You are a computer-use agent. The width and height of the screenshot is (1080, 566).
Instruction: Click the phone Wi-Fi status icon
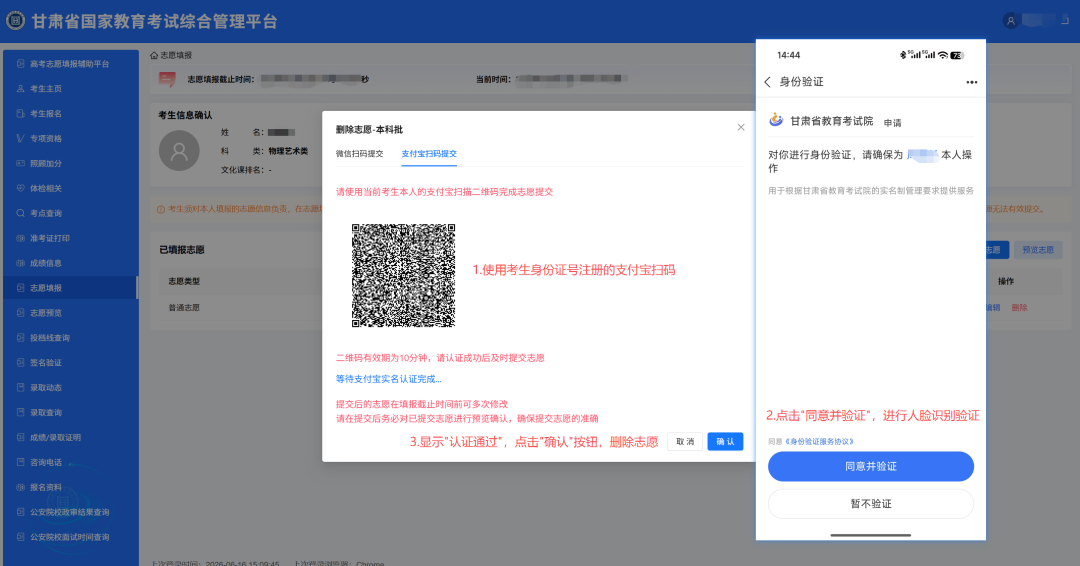point(943,55)
